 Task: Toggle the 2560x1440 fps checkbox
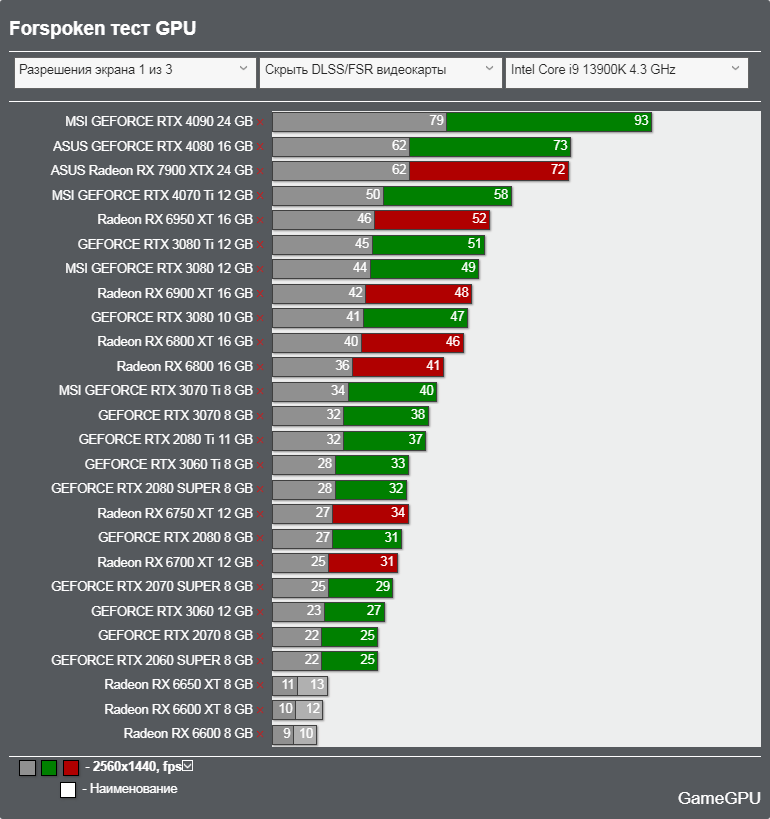[188, 766]
